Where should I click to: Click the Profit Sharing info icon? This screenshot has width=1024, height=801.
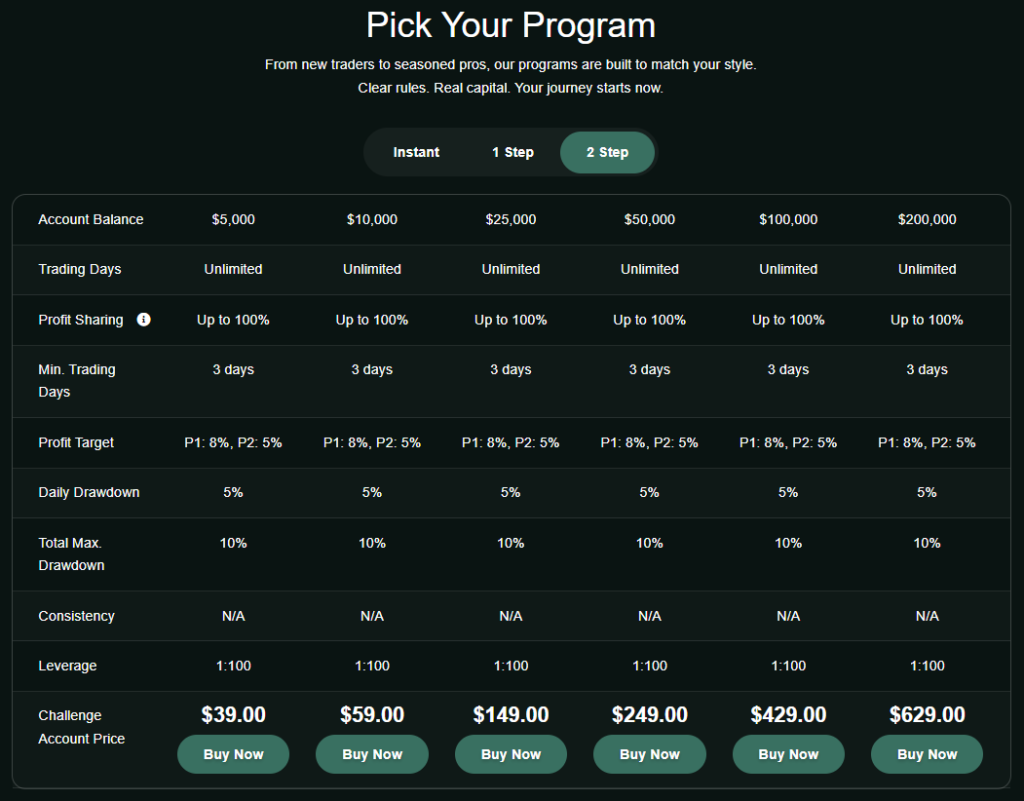(144, 319)
